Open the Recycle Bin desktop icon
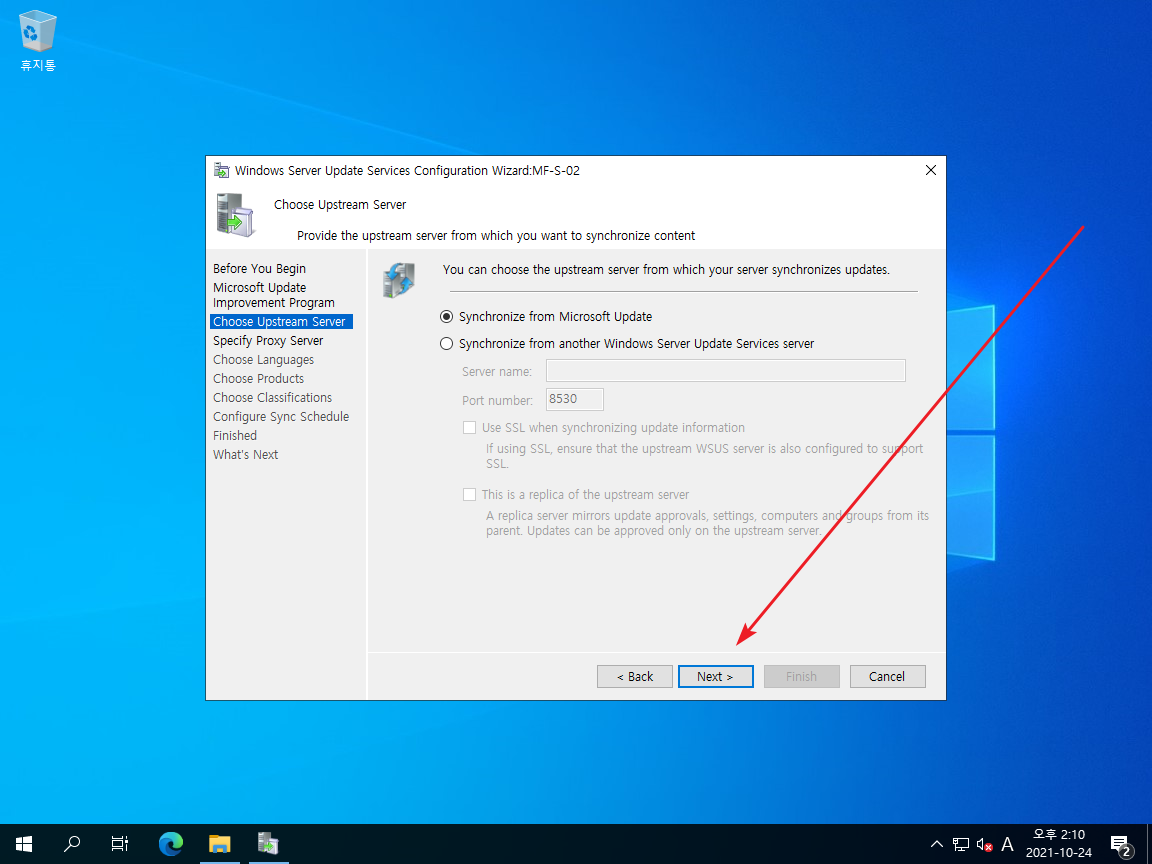This screenshot has height=864, width=1152. [x=37, y=41]
